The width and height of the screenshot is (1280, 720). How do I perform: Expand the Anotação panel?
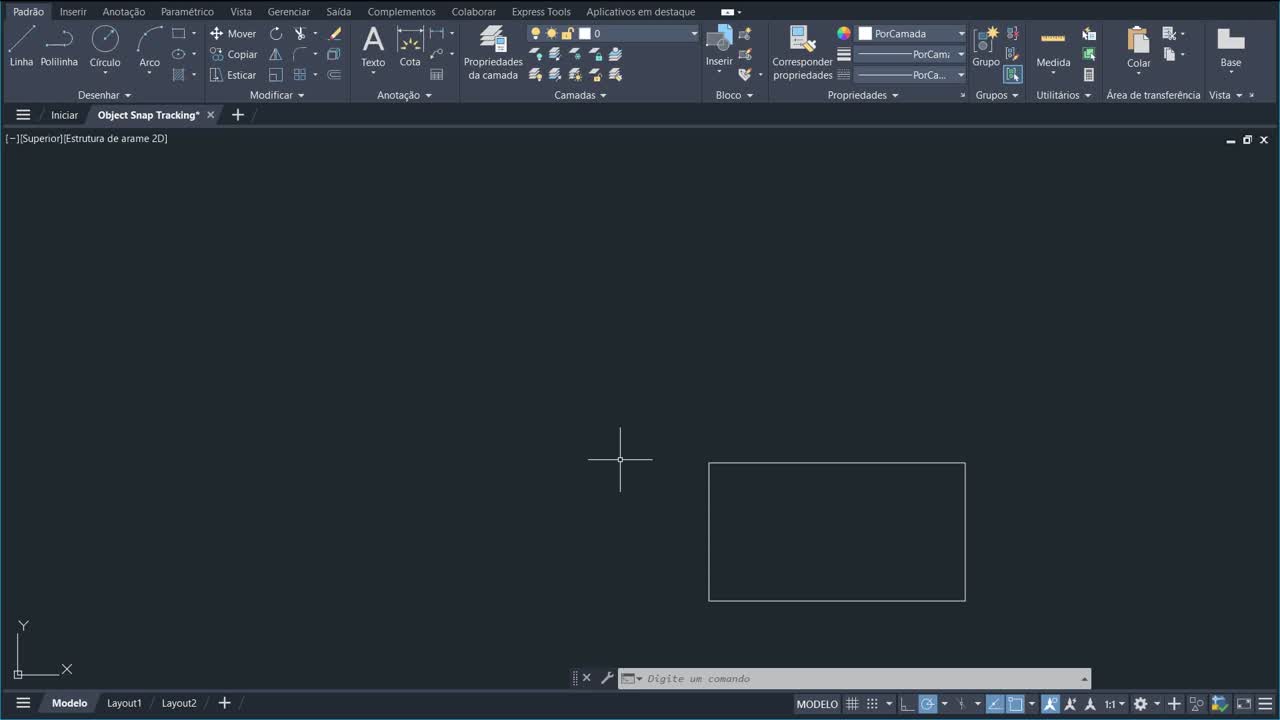pyautogui.click(x=404, y=95)
